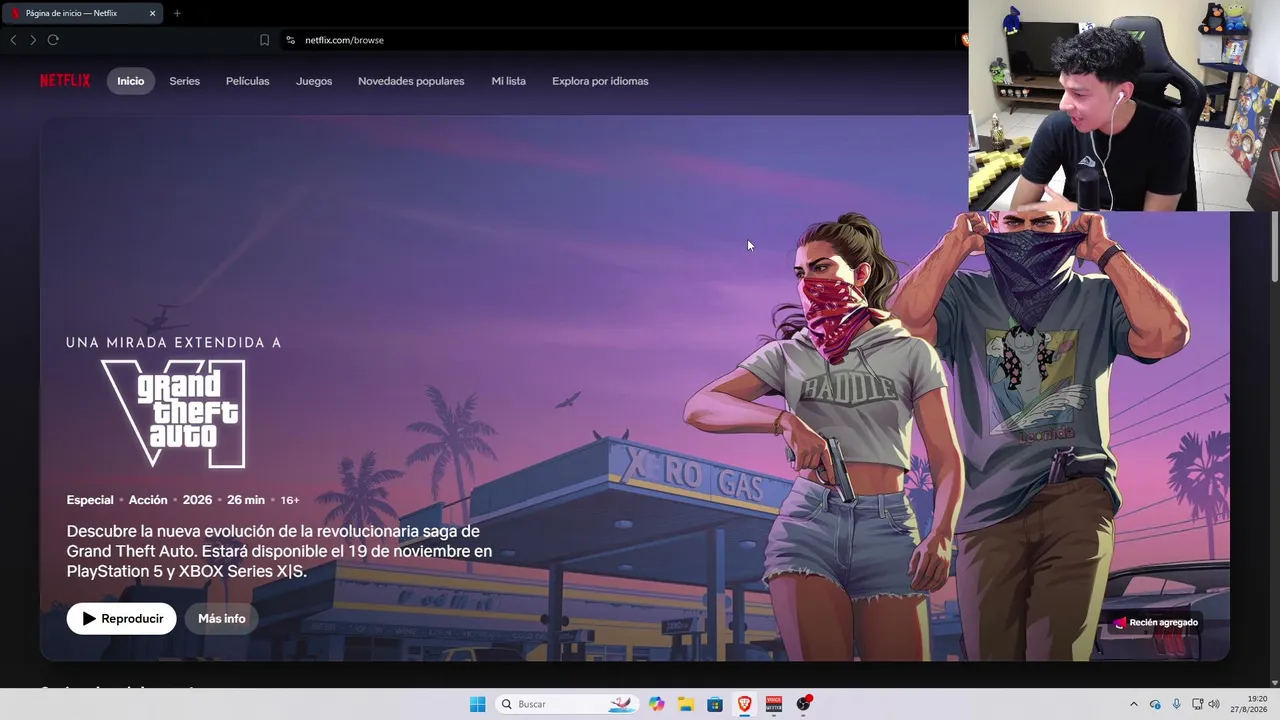Navigate to Juegos
The width and height of the screenshot is (1280, 720).
(x=314, y=81)
